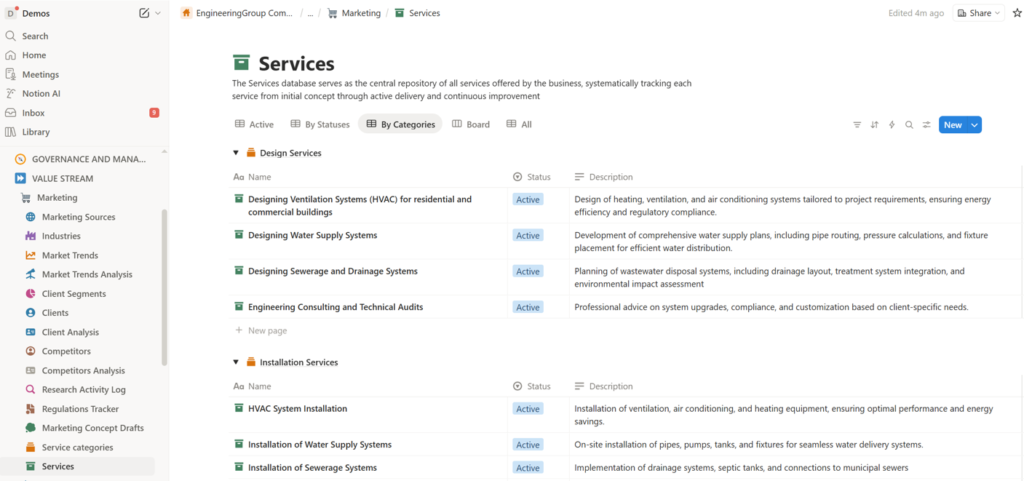Open Notion AI from the sidebar
Viewport: 1024px width, 481px height.
[41, 93]
